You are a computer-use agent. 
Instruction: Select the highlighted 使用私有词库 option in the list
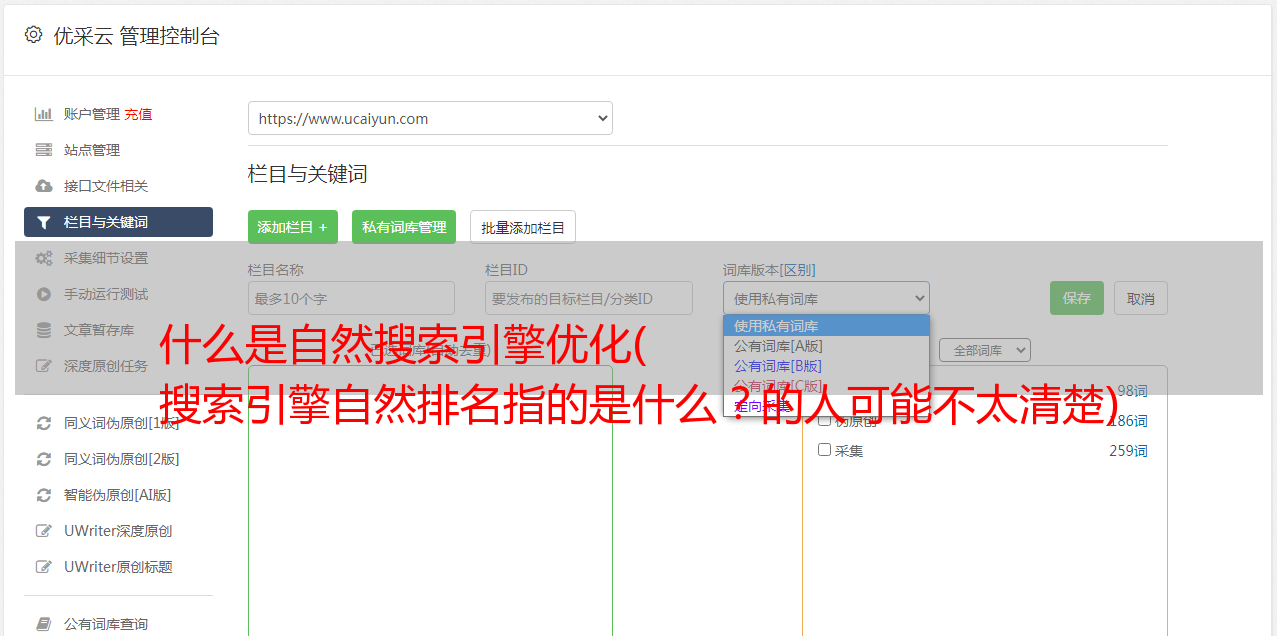[826, 326]
